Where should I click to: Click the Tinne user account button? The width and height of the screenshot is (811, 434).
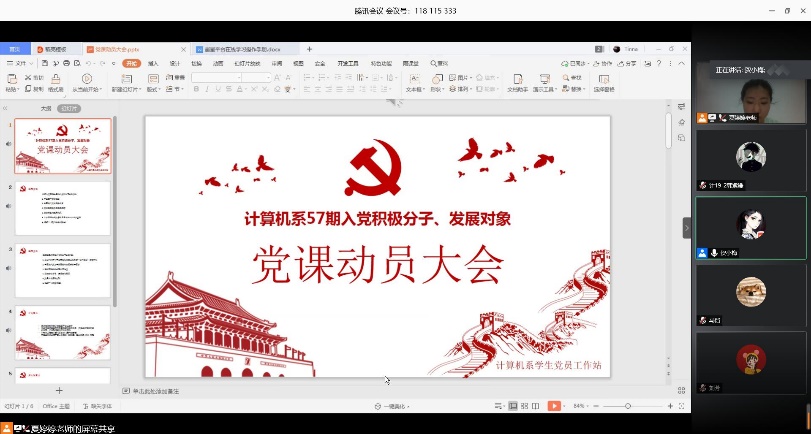pos(625,49)
